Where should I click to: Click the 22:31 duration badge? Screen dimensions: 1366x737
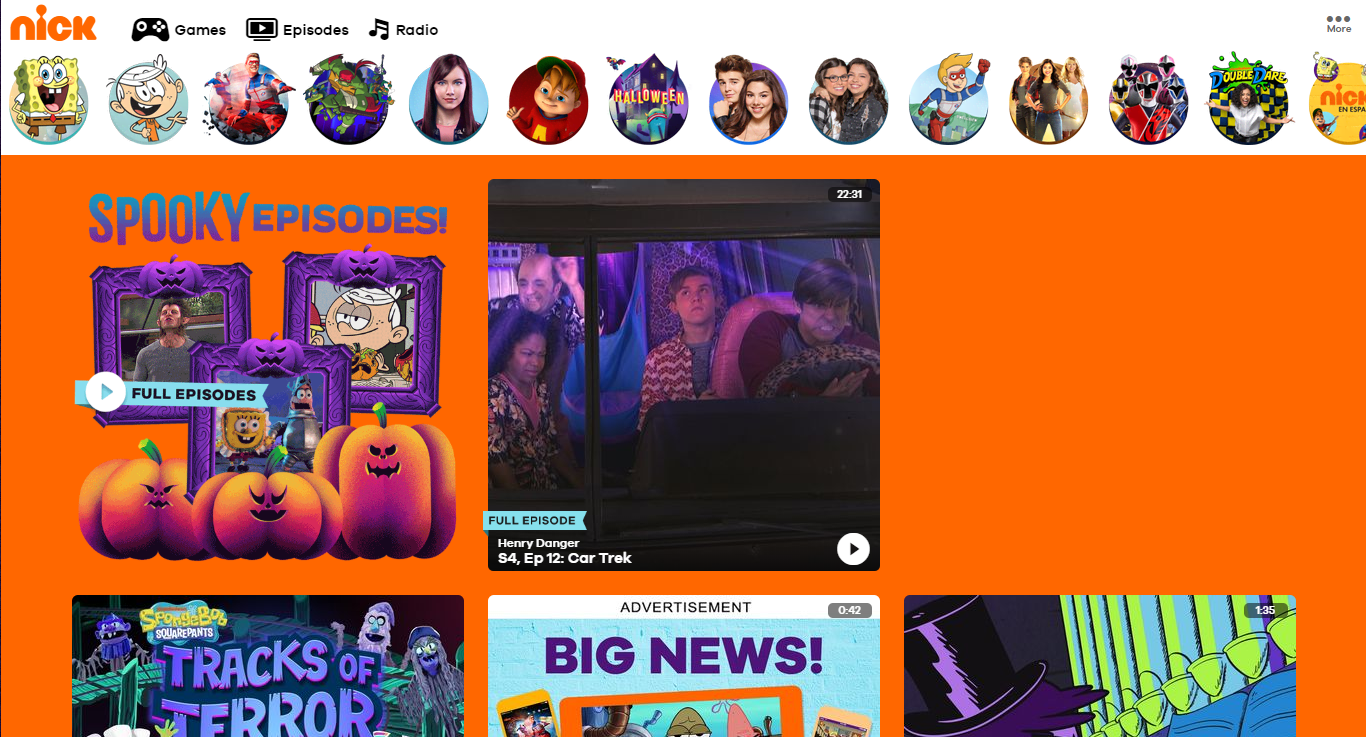pyautogui.click(x=849, y=194)
